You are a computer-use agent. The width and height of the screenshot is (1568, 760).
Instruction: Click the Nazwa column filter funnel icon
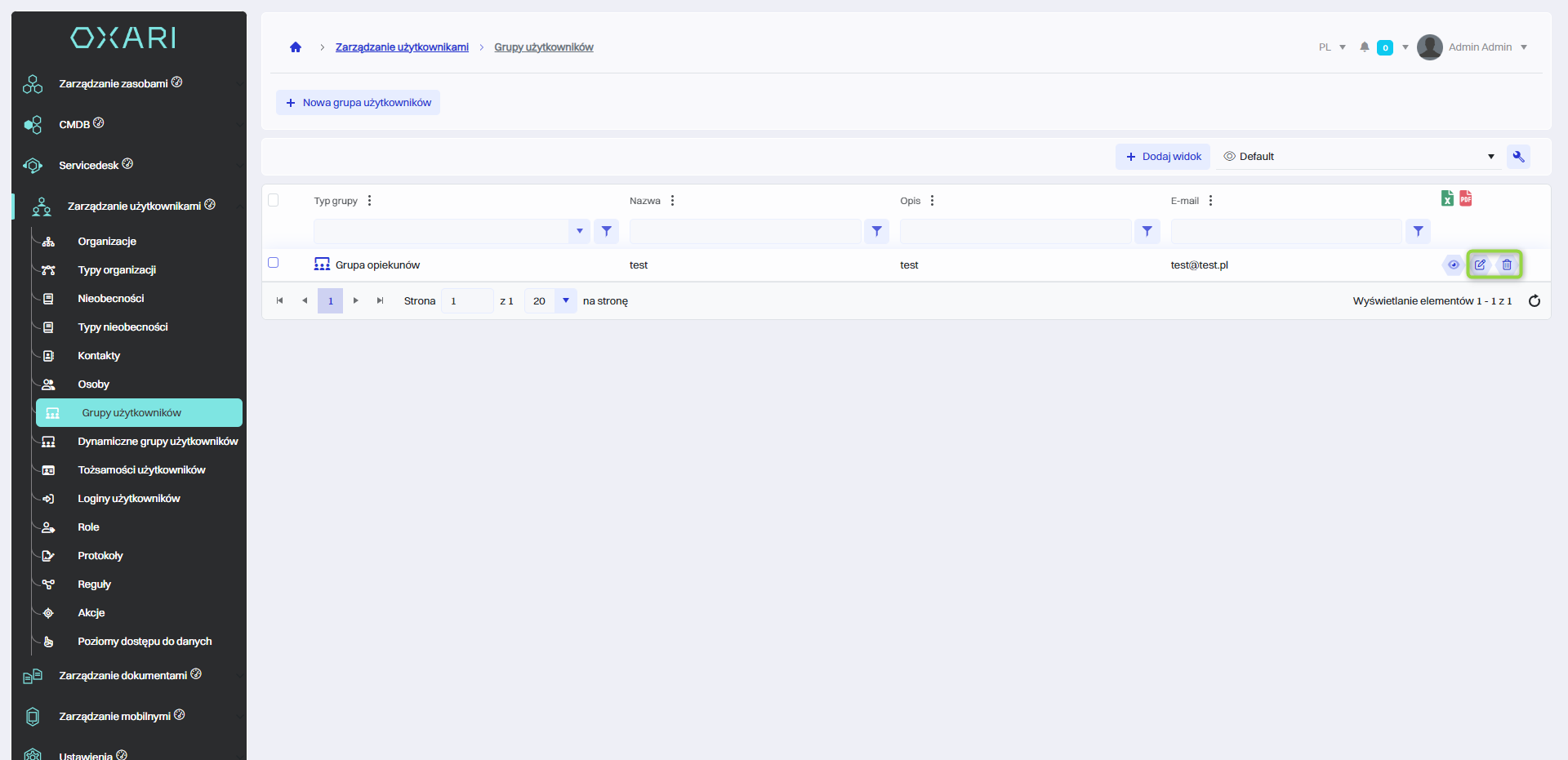tap(876, 232)
